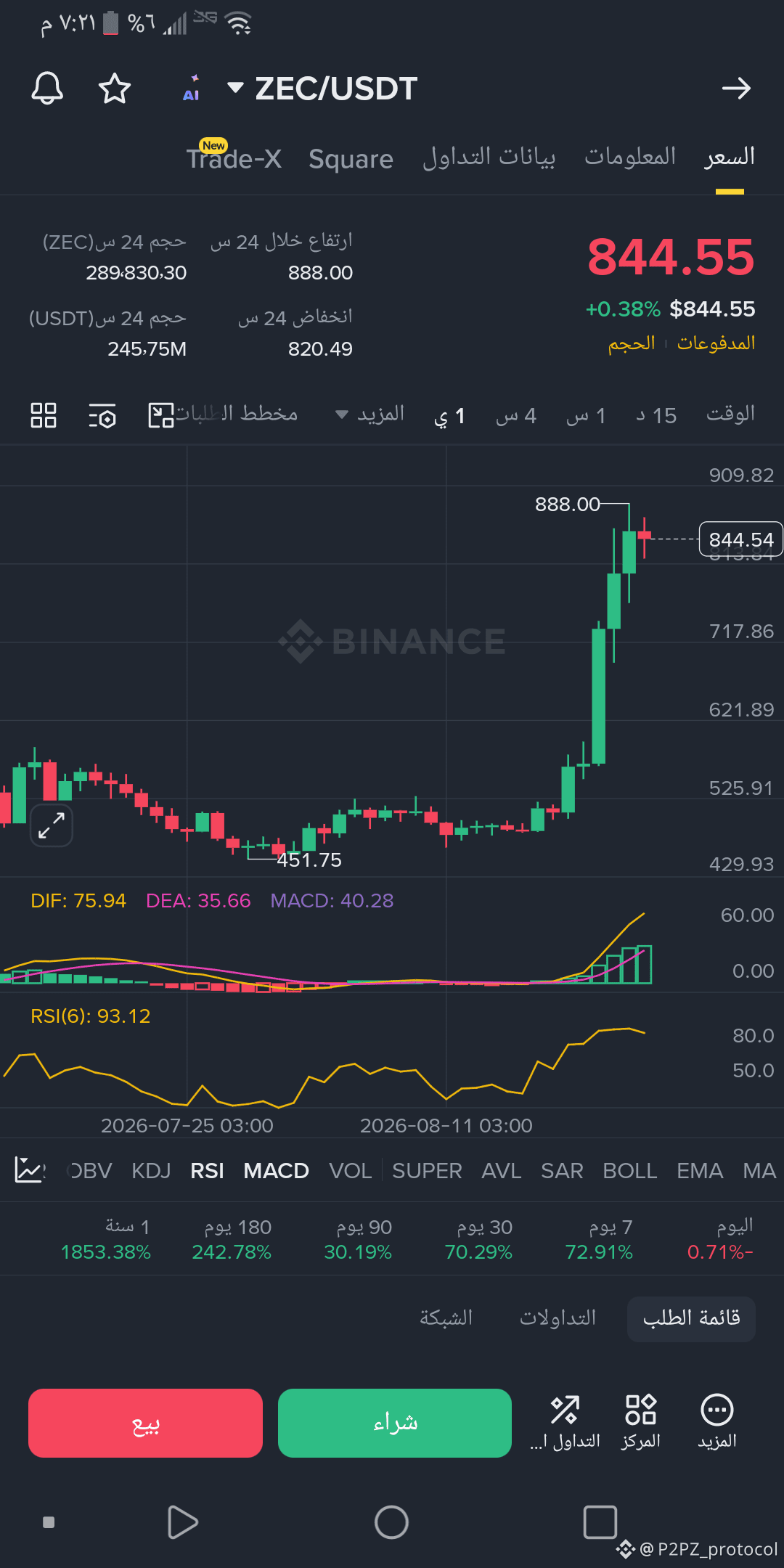Open the chart grid layout icon
Image resolution: width=784 pixels, height=1568 pixels.
(x=44, y=415)
